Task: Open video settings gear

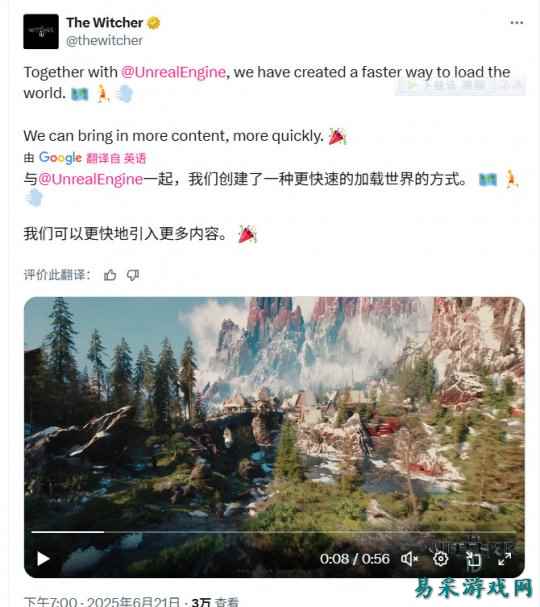Action: pos(441,559)
